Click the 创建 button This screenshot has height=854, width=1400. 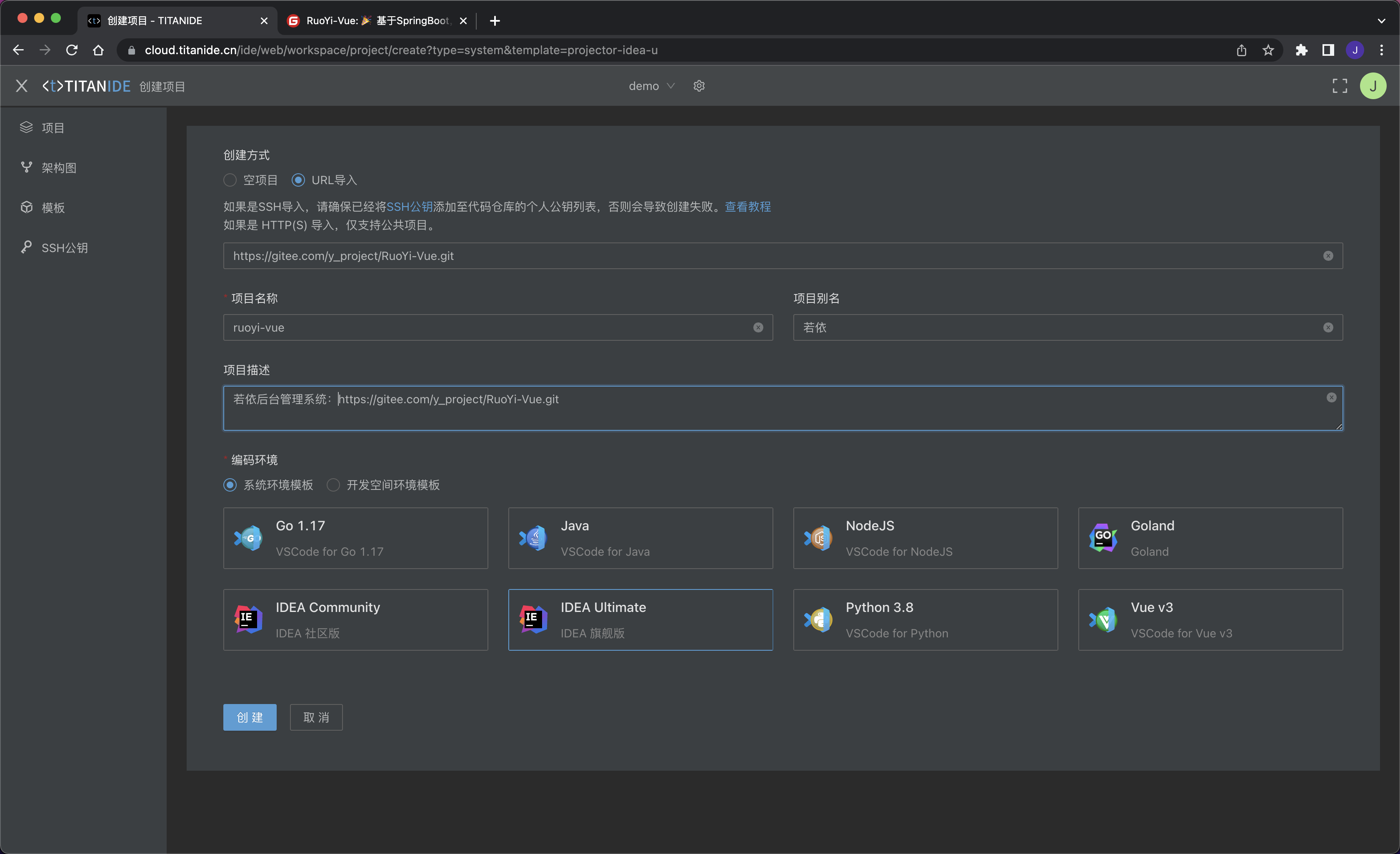[x=250, y=717]
